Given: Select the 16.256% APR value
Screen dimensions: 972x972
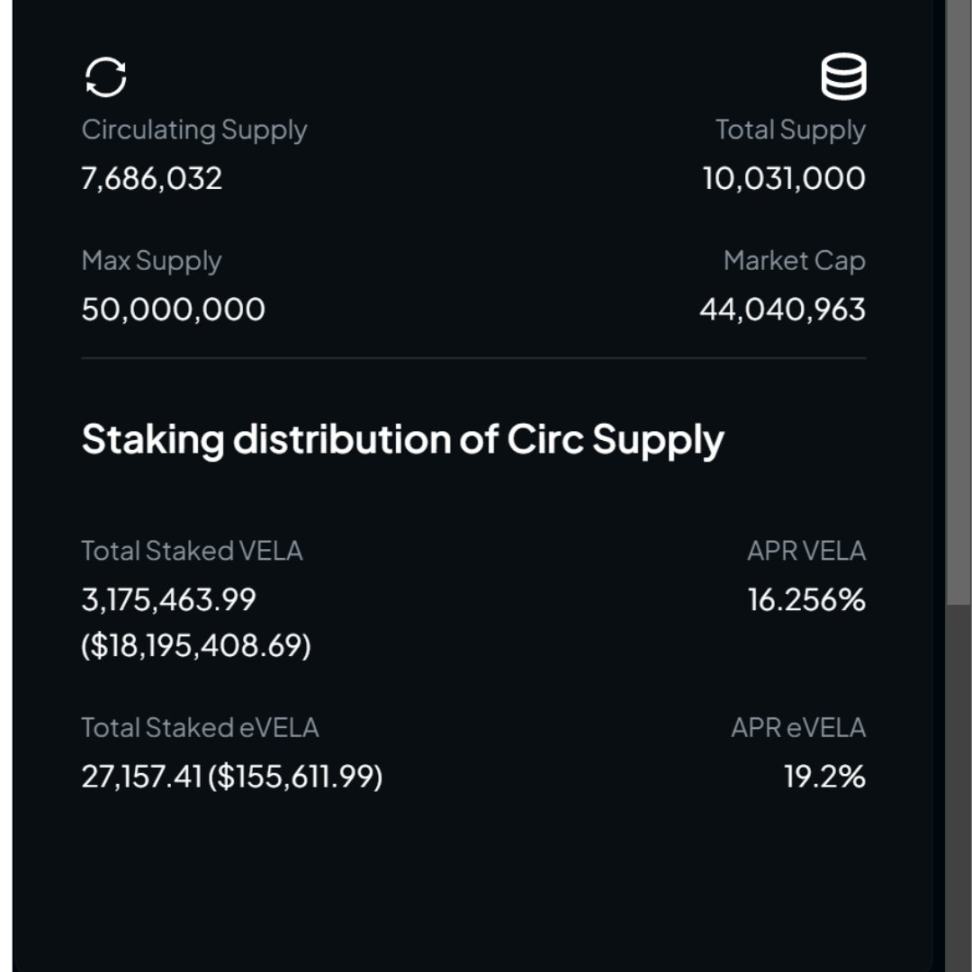Looking at the screenshot, I should click(x=806, y=600).
